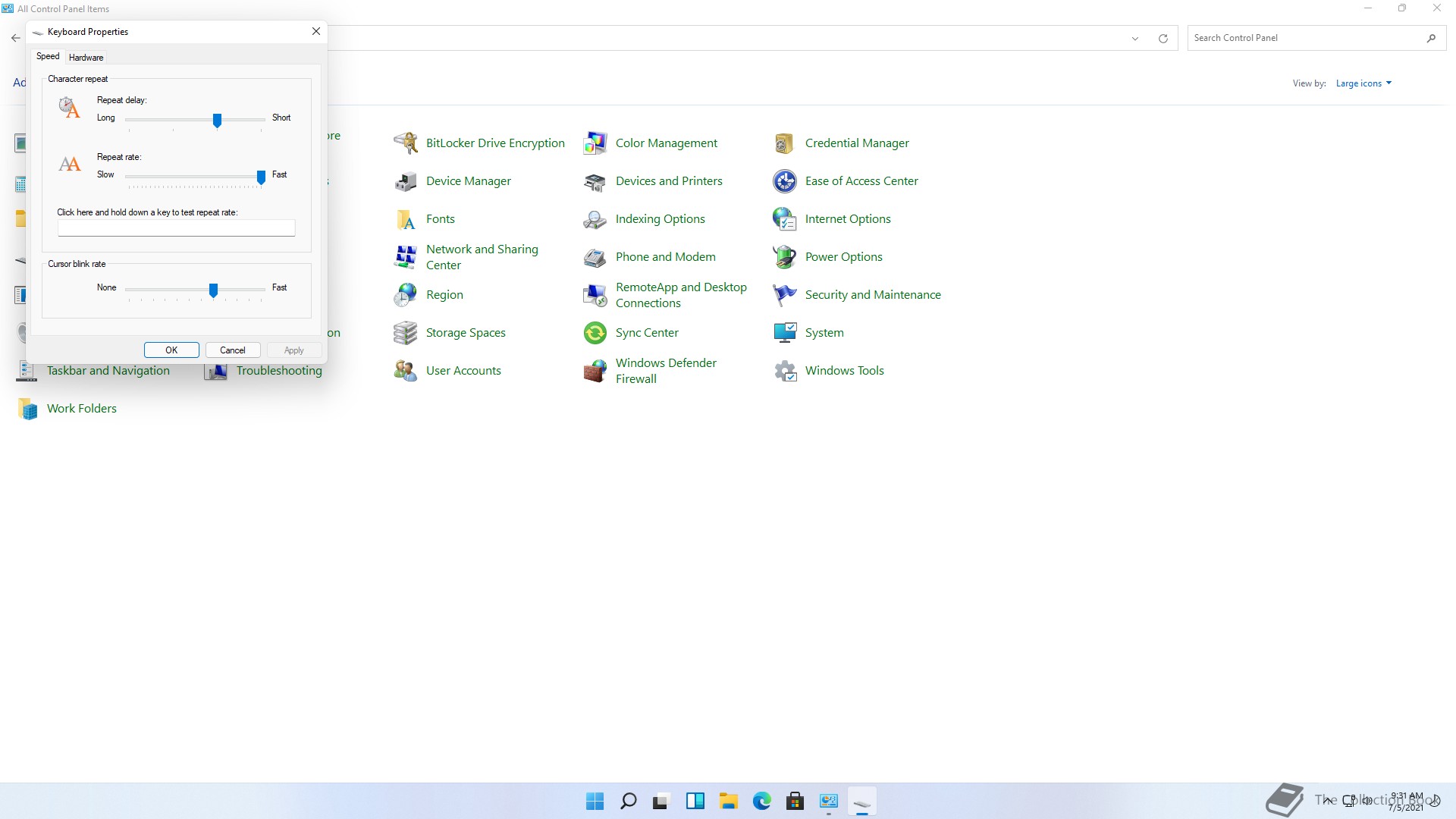Open Storage Spaces
1456x819 pixels.
(x=466, y=332)
